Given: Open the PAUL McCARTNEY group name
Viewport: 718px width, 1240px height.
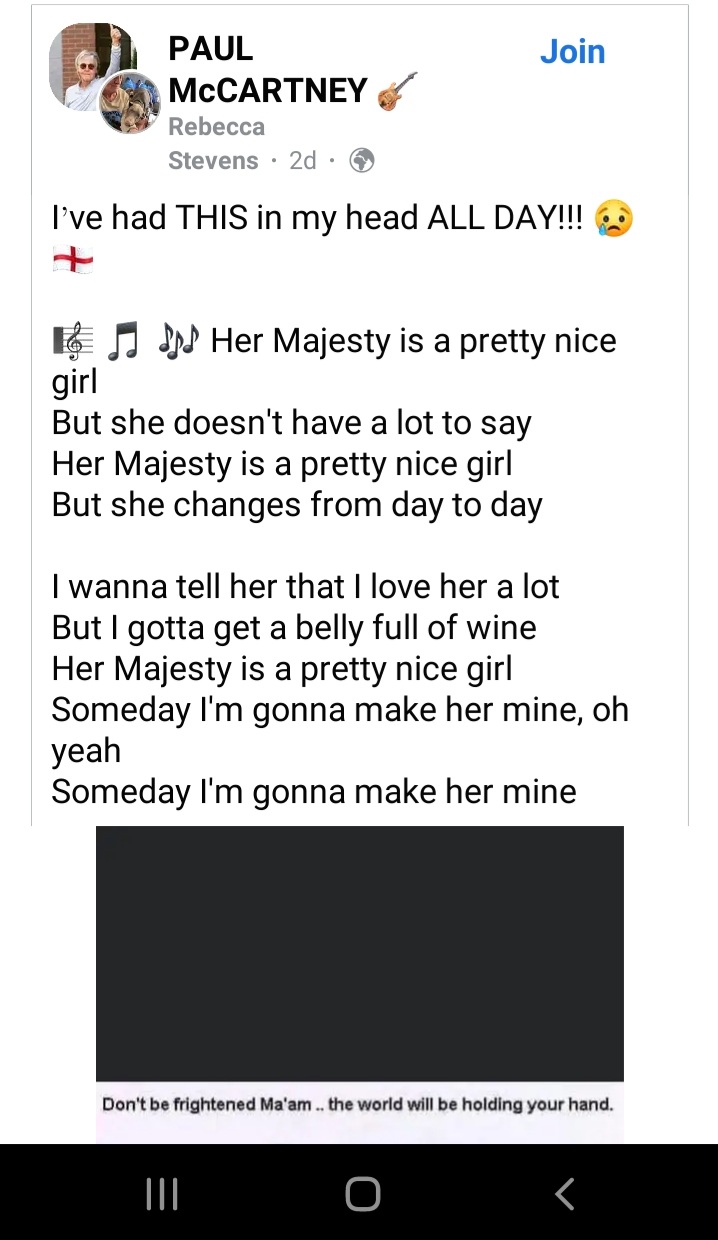Looking at the screenshot, I should [267, 70].
